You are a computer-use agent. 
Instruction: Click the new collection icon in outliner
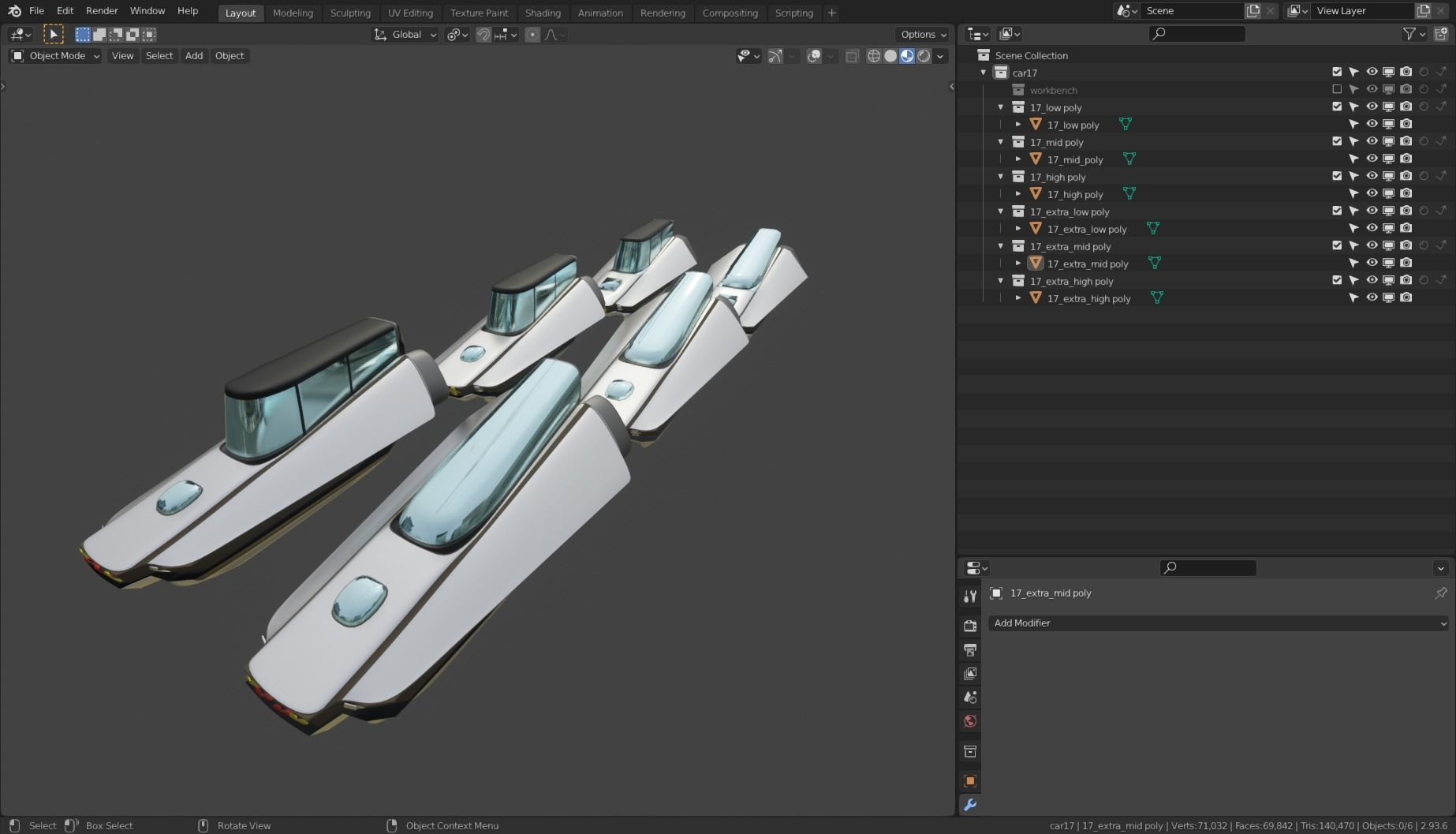tap(1440, 34)
